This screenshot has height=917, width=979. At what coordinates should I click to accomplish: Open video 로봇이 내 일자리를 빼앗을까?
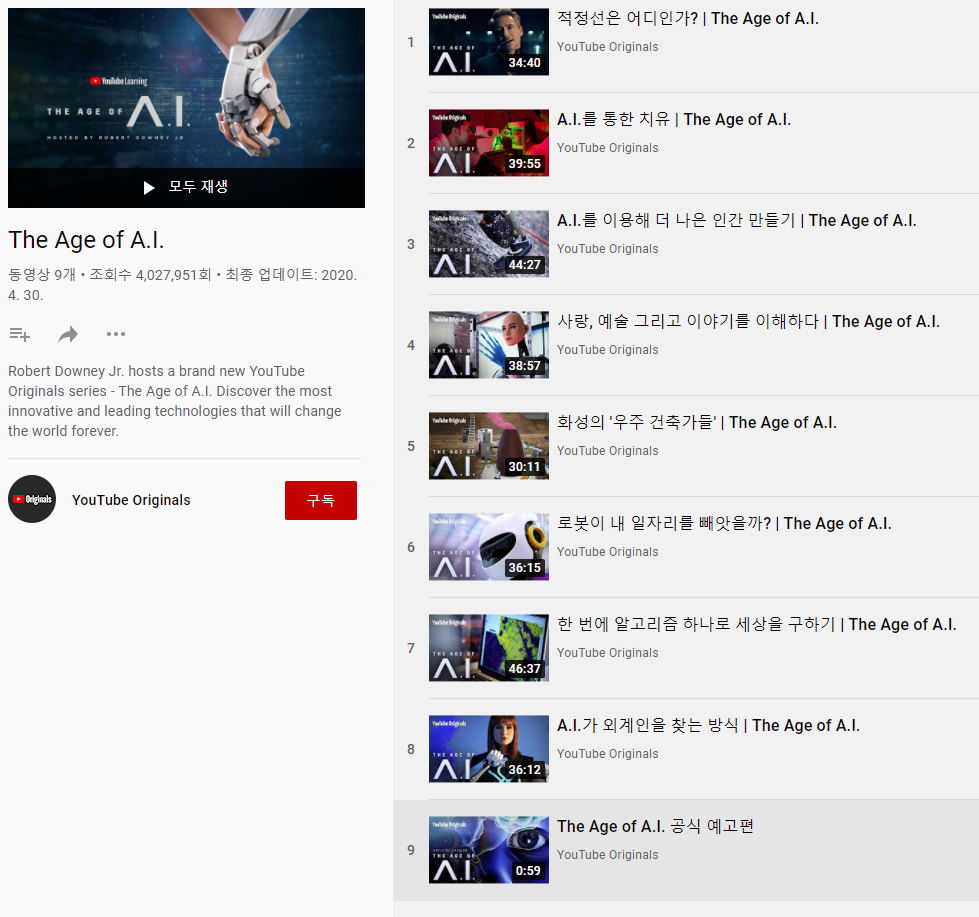click(x=724, y=523)
